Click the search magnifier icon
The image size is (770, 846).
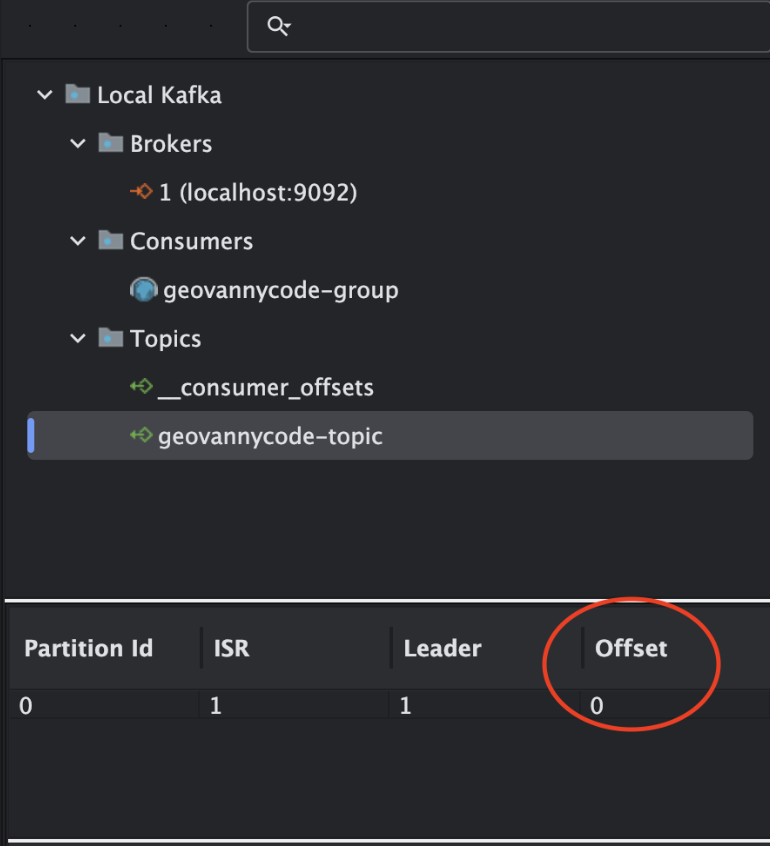(x=278, y=26)
